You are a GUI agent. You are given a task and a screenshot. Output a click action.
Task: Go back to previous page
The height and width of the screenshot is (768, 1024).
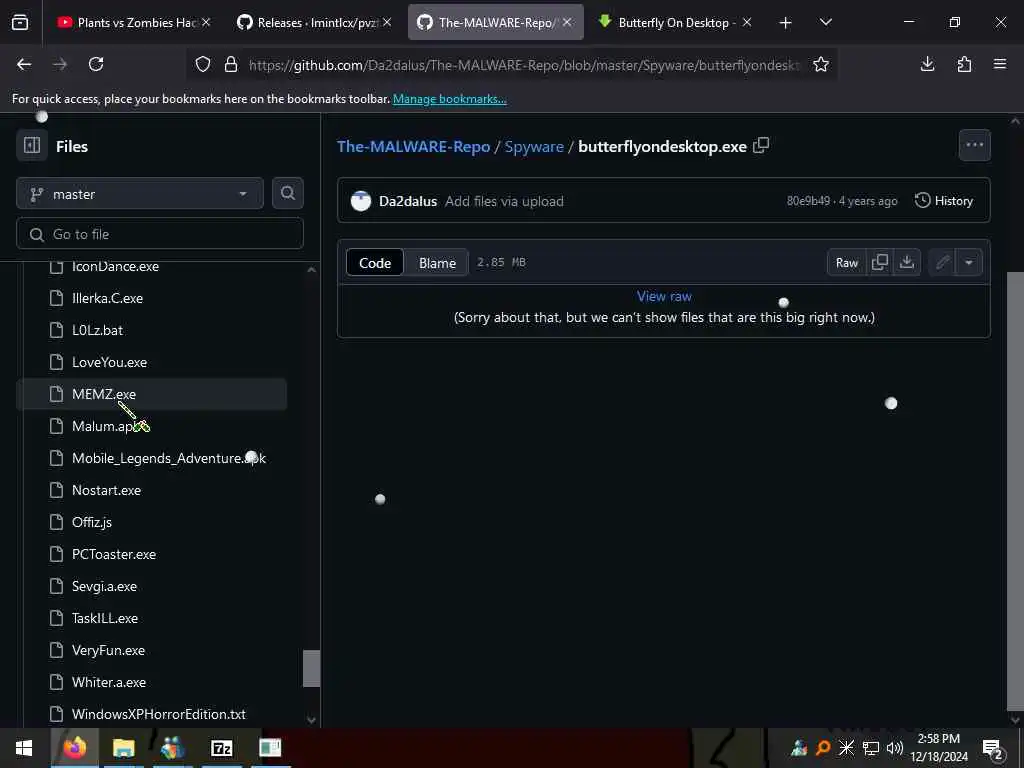point(24,64)
